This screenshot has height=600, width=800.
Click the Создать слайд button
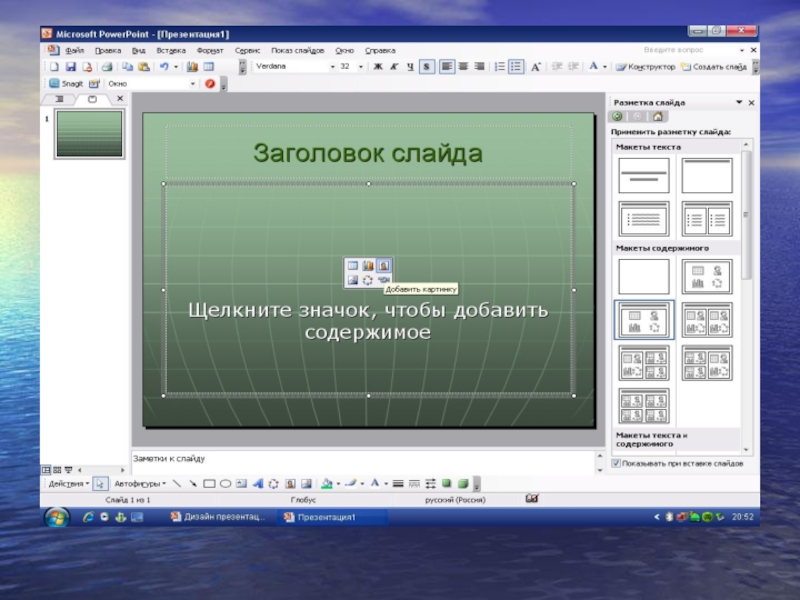[714, 67]
